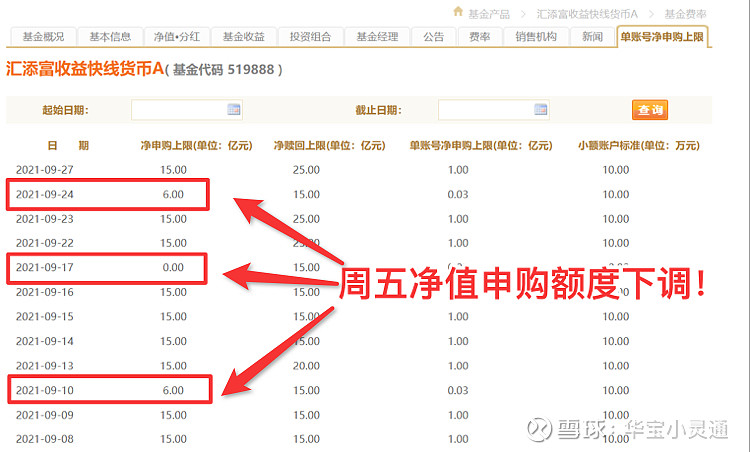
Task: Switch to the 基本信息 tab
Action: click(110, 37)
